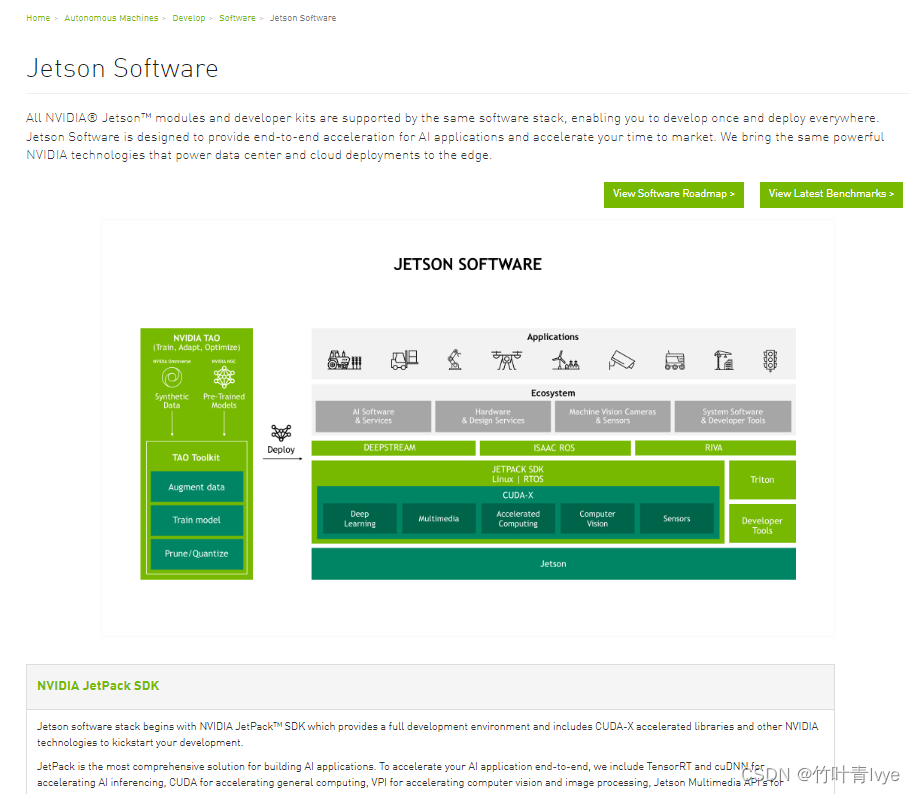Click the construction crane application icon
This screenshot has height=794, width=915.
click(722, 361)
